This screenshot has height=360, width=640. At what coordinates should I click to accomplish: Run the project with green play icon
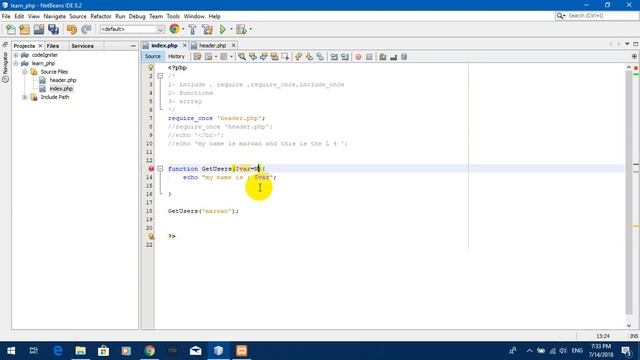[x=223, y=29]
